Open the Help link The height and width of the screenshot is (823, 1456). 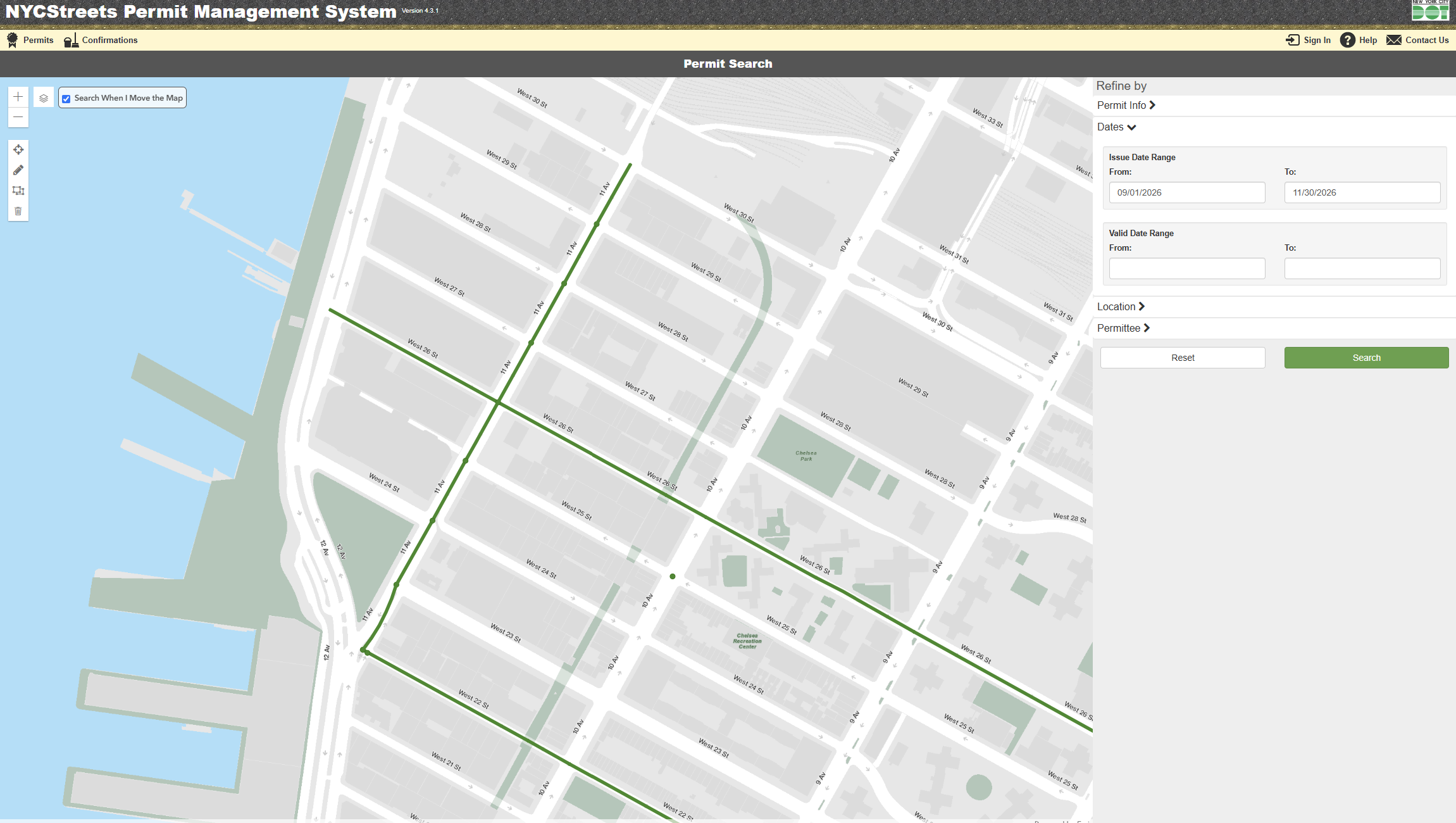[x=1368, y=40]
